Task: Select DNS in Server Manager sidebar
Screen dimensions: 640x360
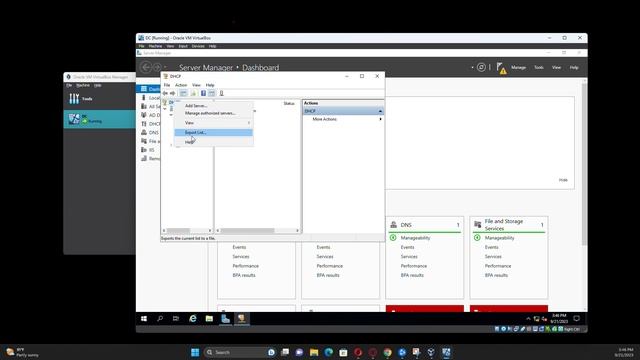Action: 149,133
